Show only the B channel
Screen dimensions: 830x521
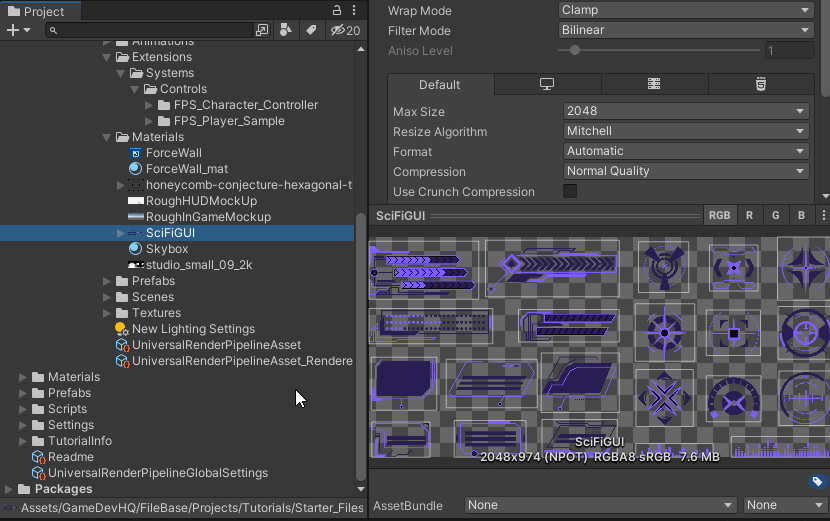point(801,215)
